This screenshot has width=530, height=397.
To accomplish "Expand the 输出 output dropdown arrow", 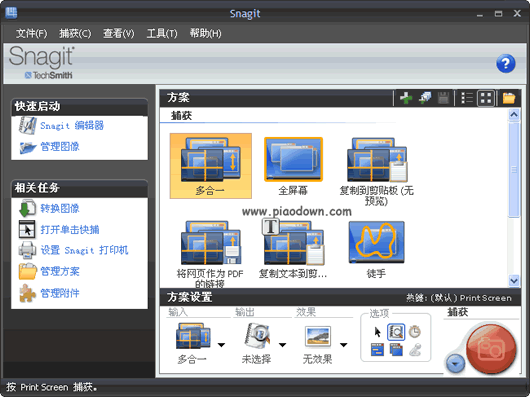I will [x=283, y=345].
